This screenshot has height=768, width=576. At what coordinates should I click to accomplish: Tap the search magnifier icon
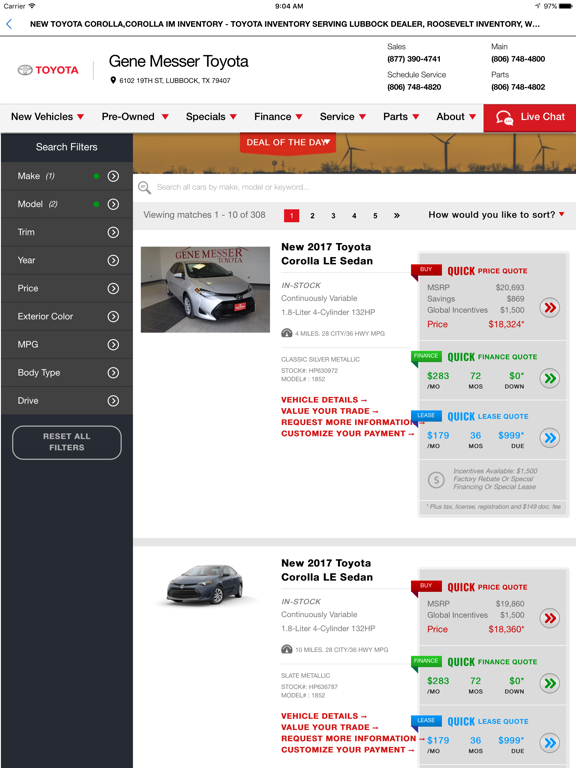[144, 187]
